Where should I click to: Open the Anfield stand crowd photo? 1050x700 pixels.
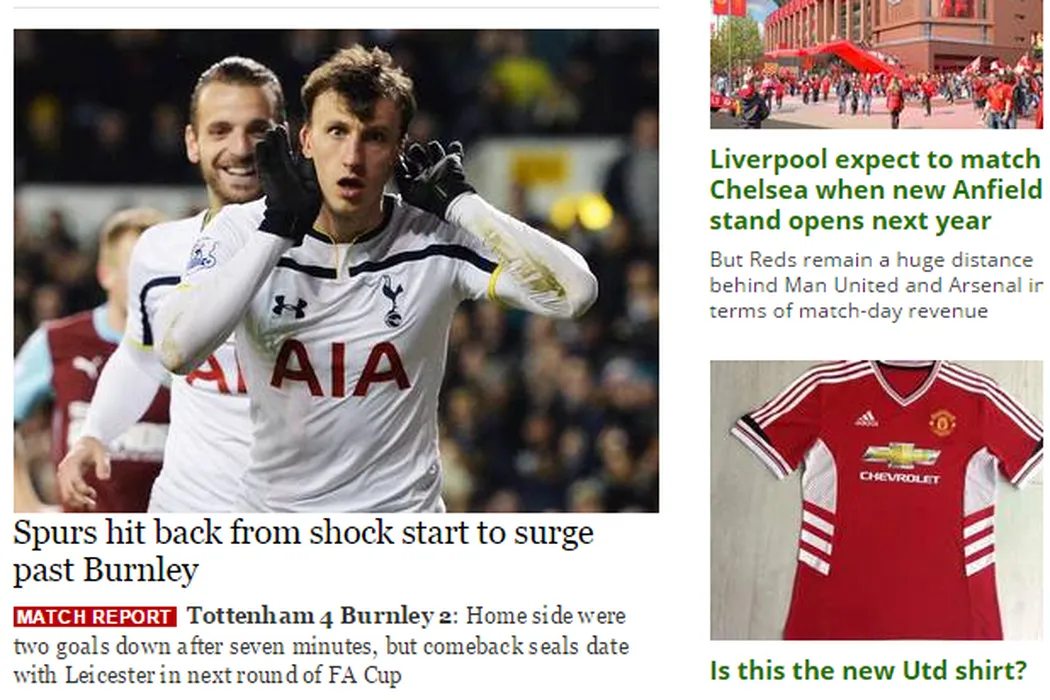coord(876,64)
